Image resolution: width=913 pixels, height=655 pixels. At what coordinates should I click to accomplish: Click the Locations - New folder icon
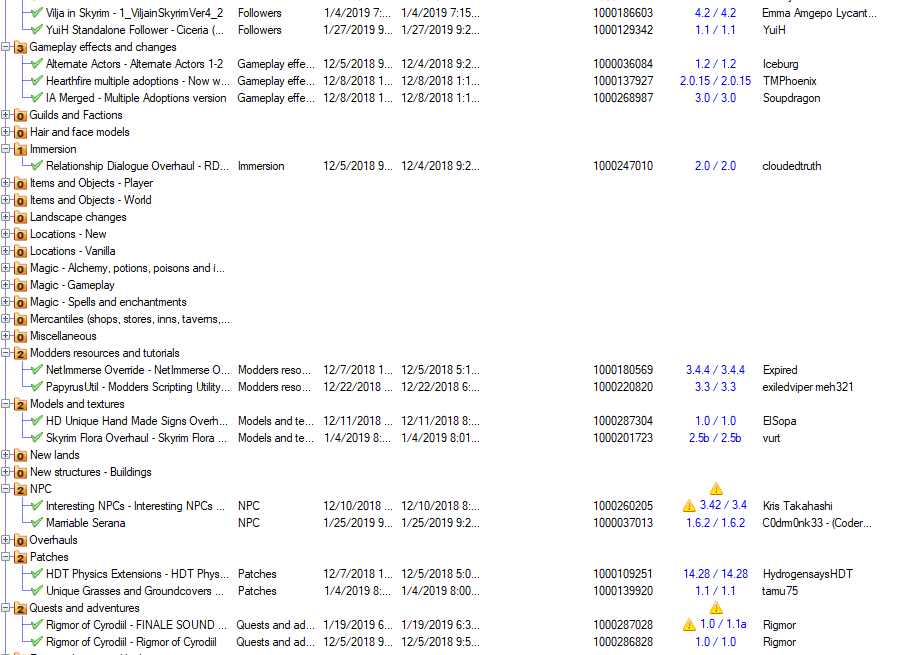point(20,235)
